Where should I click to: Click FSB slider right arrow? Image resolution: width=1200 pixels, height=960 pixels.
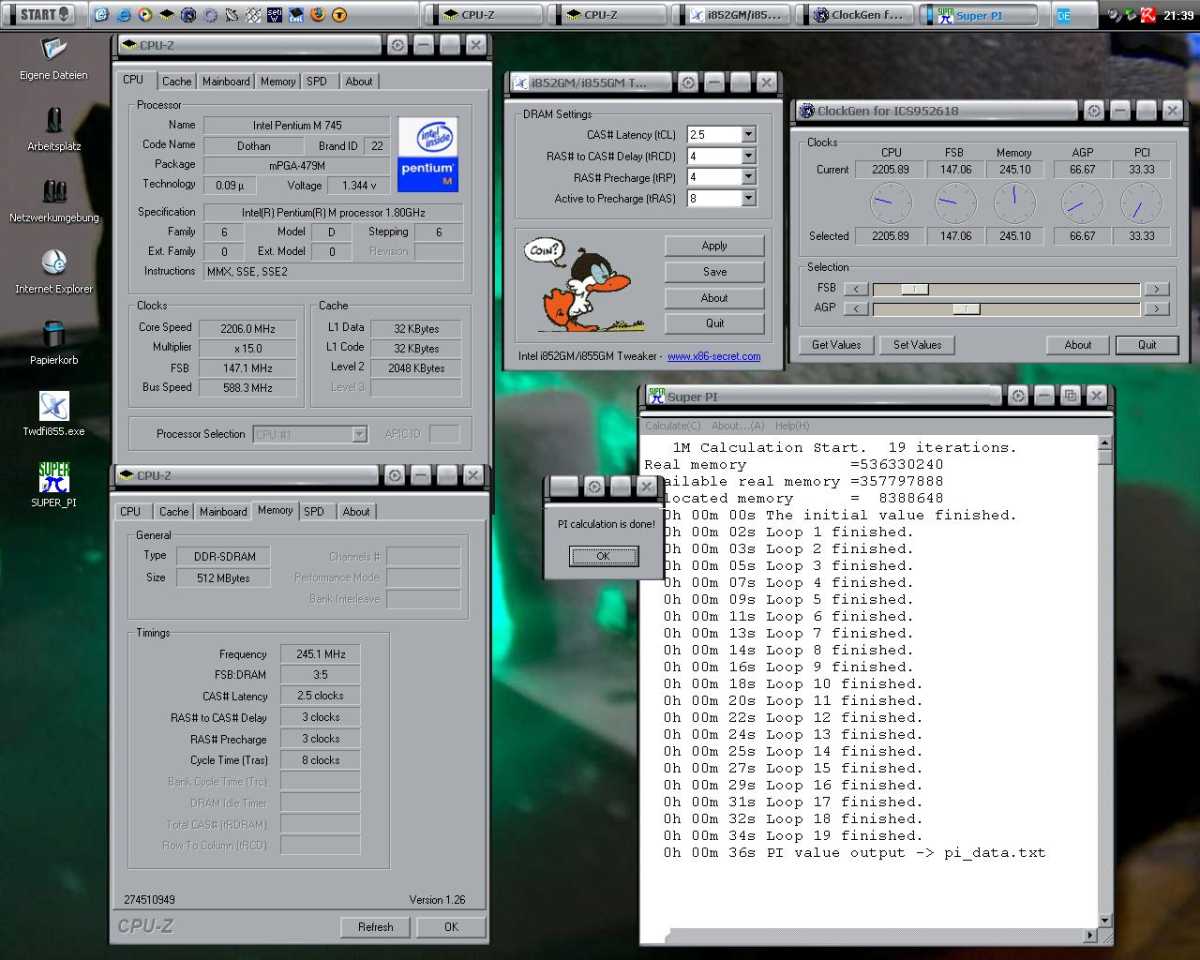pyautogui.click(x=1155, y=289)
